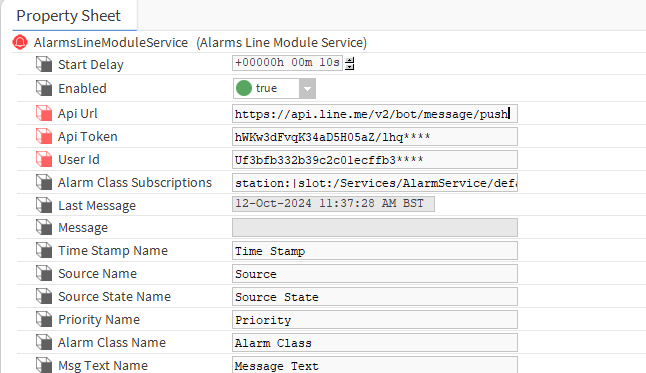Select the User Id input field
Viewport: 646px width, 373px height.
(x=375, y=160)
